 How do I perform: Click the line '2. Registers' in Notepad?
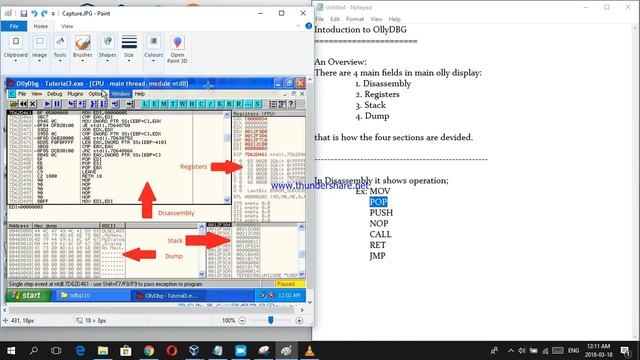pos(377,94)
